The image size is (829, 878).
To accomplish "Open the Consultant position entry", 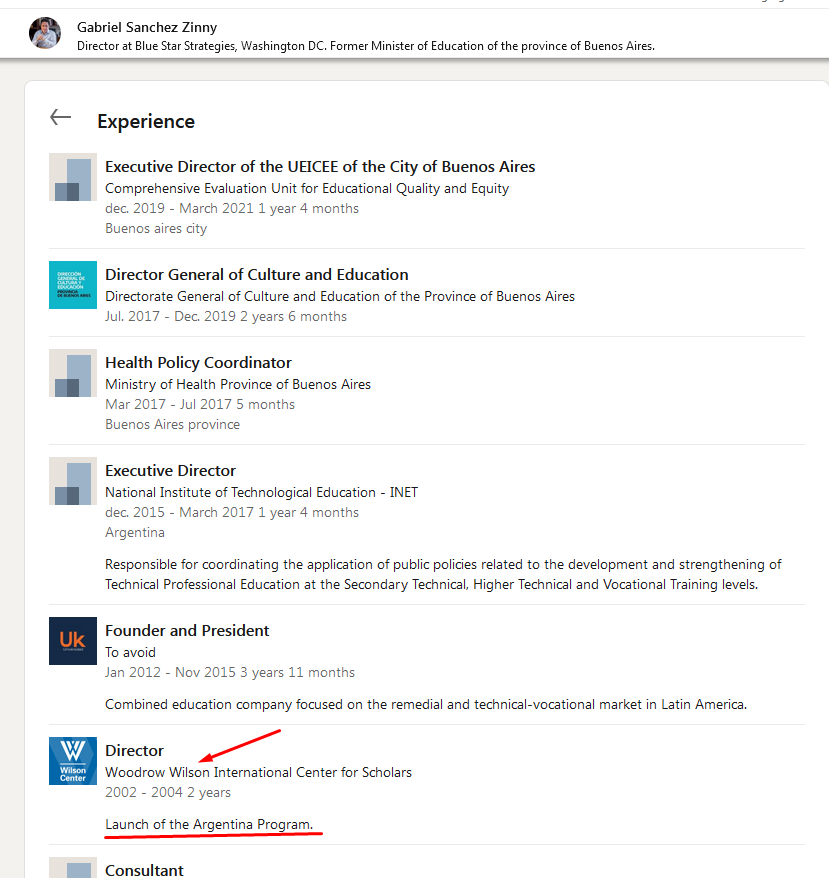I will (144, 870).
